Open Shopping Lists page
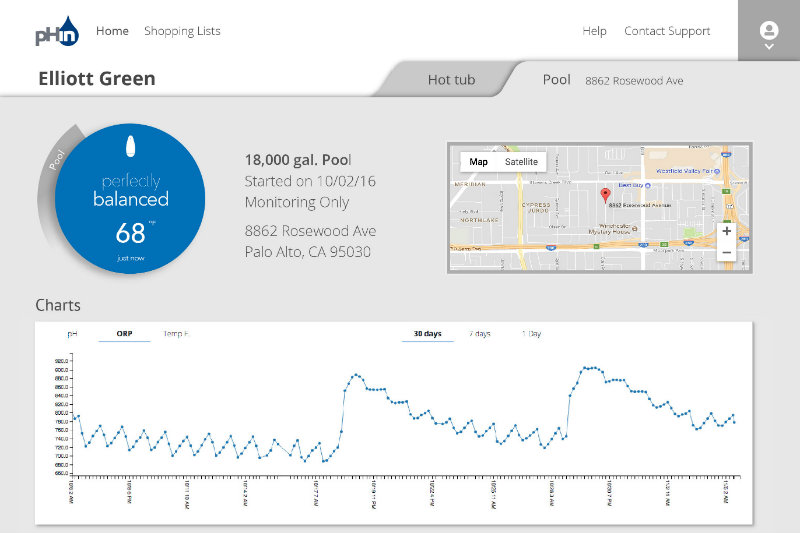Screen dimensions: 800x533 click(x=182, y=31)
